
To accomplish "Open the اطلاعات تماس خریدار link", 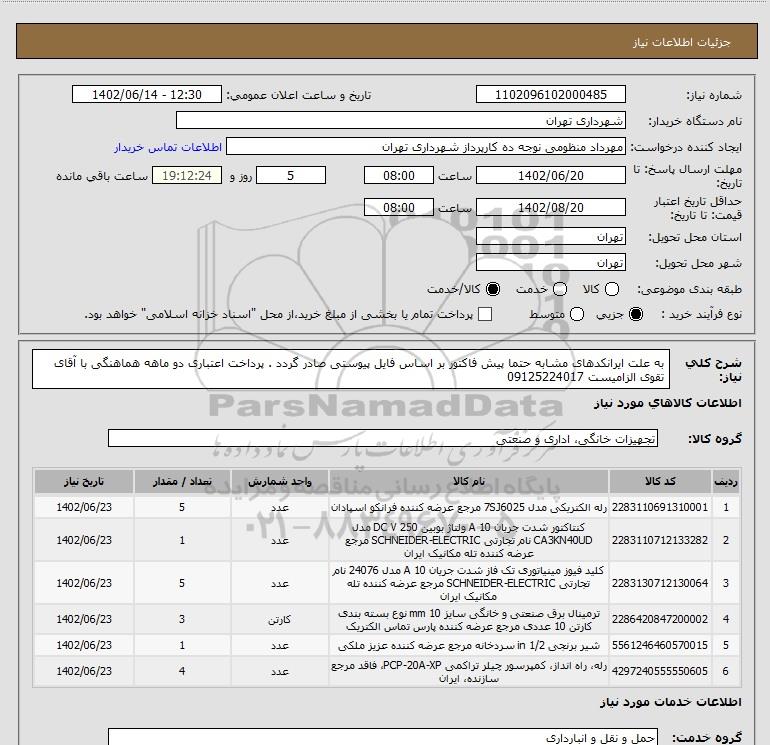I will (168, 147).
